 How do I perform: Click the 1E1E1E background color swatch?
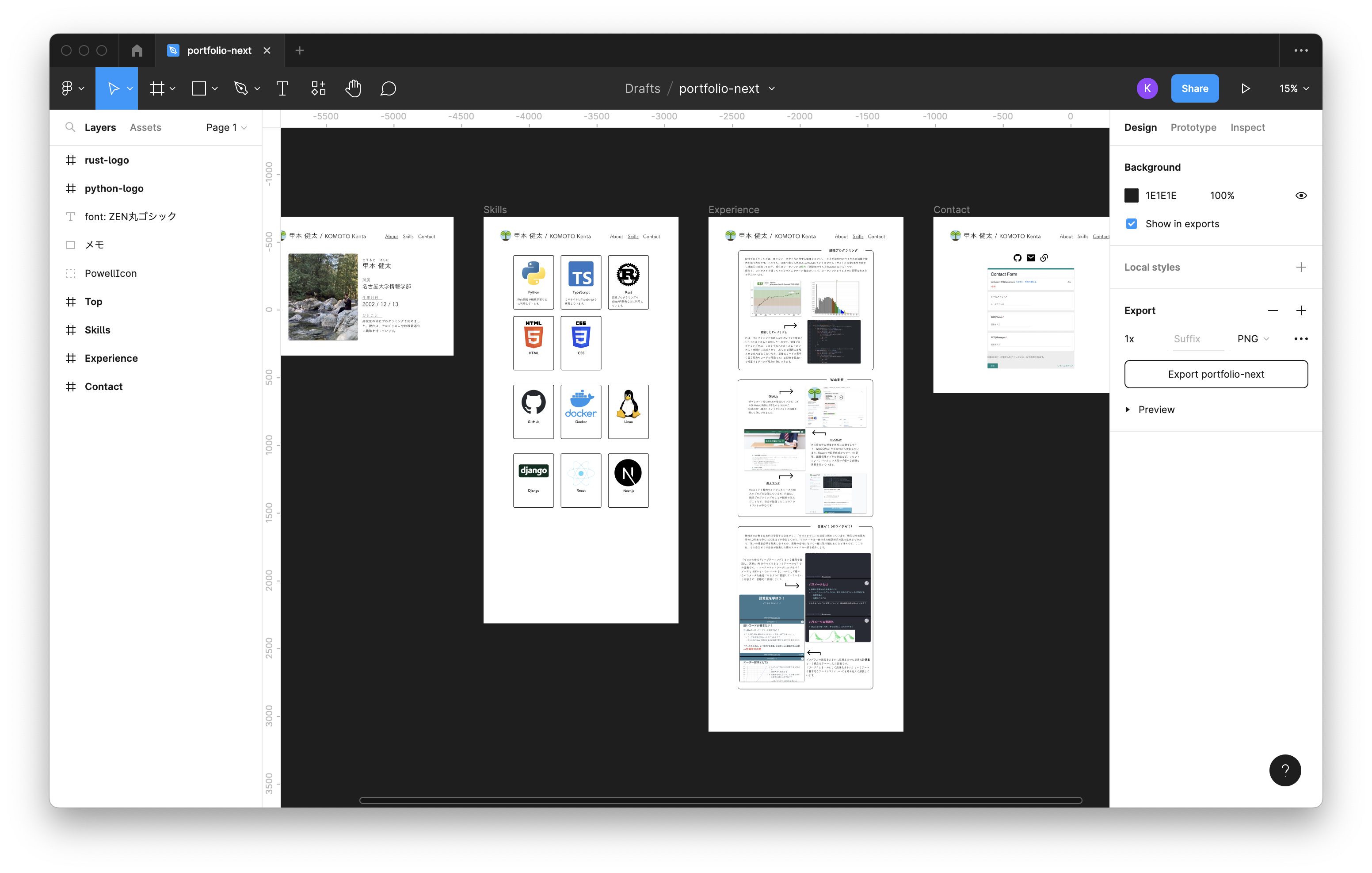pos(1132,195)
